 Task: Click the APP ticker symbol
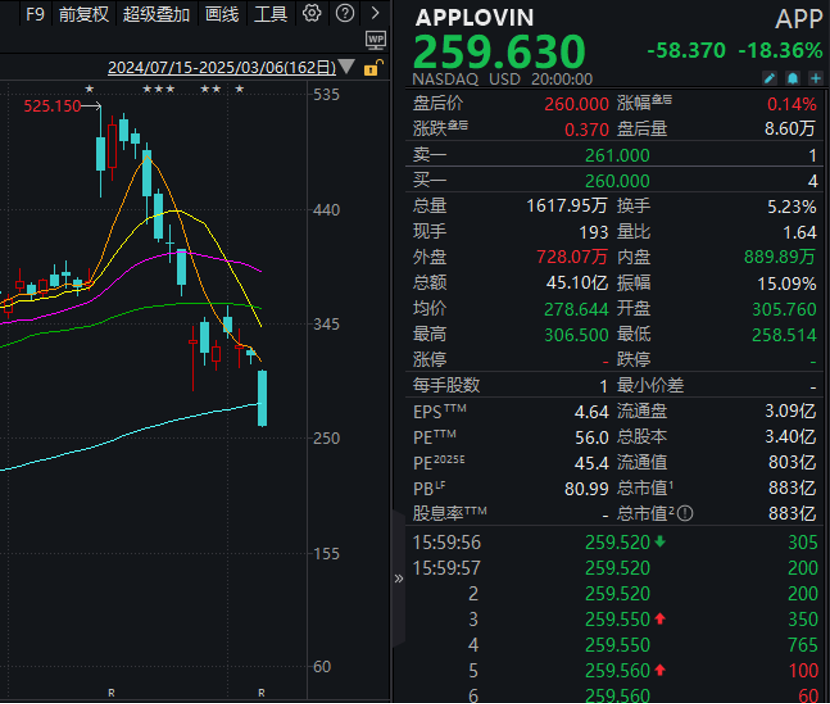point(799,19)
